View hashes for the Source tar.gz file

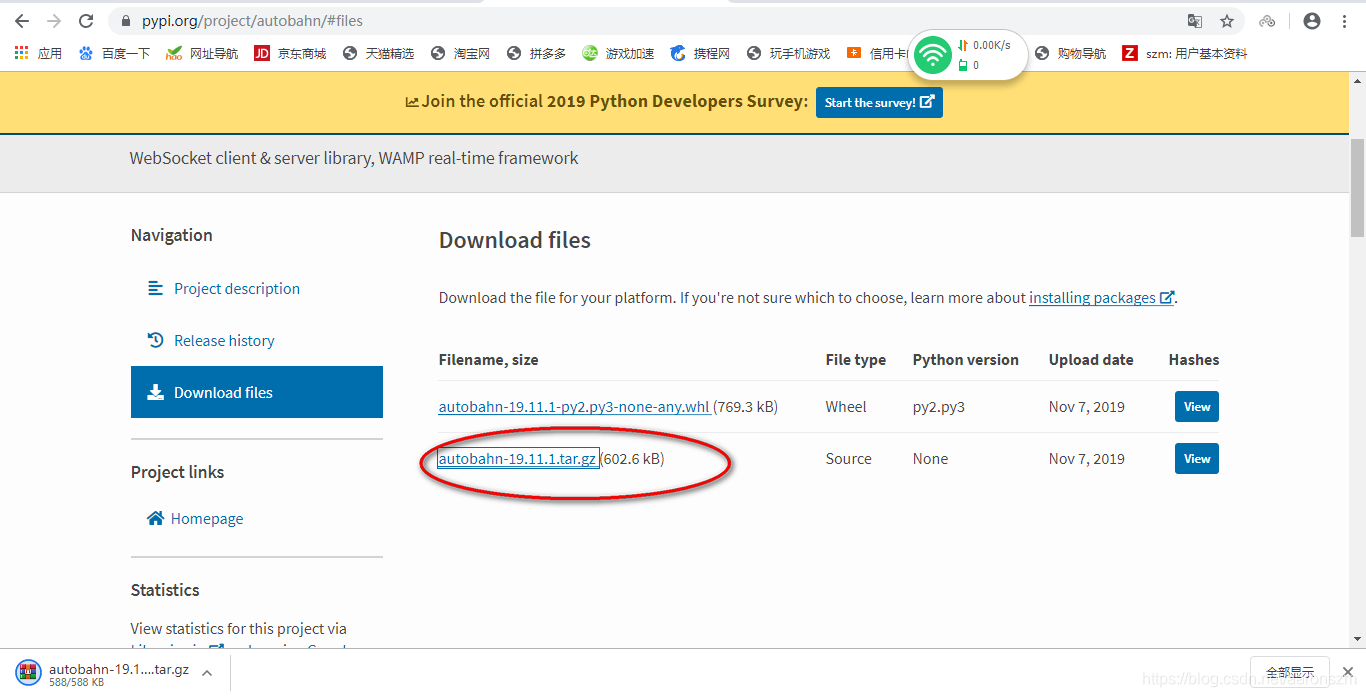click(x=1197, y=459)
